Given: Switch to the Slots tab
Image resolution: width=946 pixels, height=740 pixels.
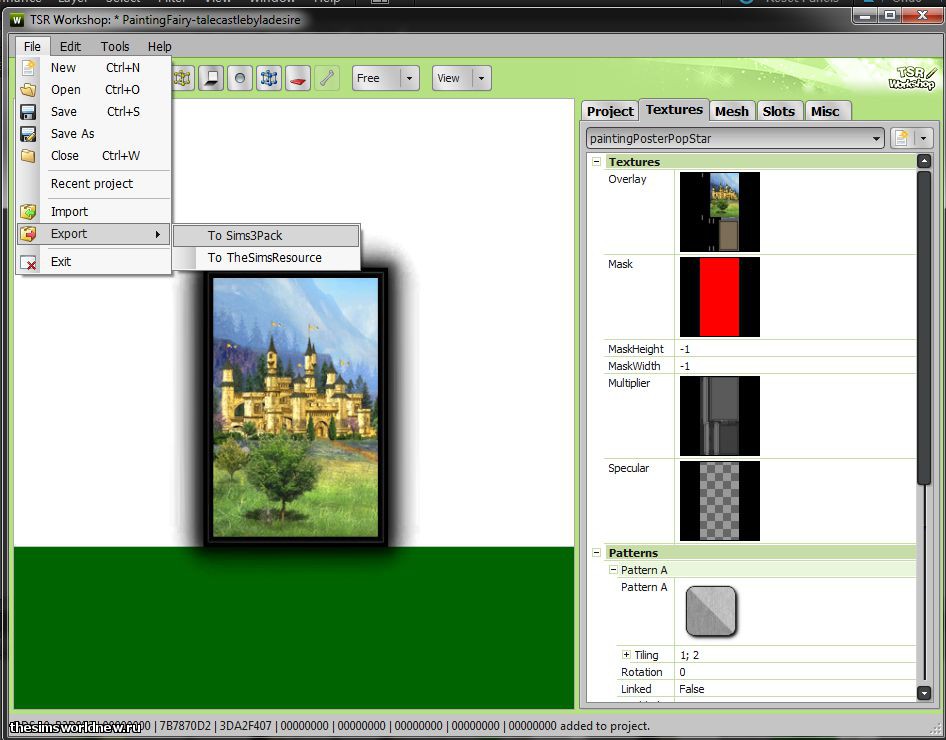Looking at the screenshot, I should tap(778, 111).
